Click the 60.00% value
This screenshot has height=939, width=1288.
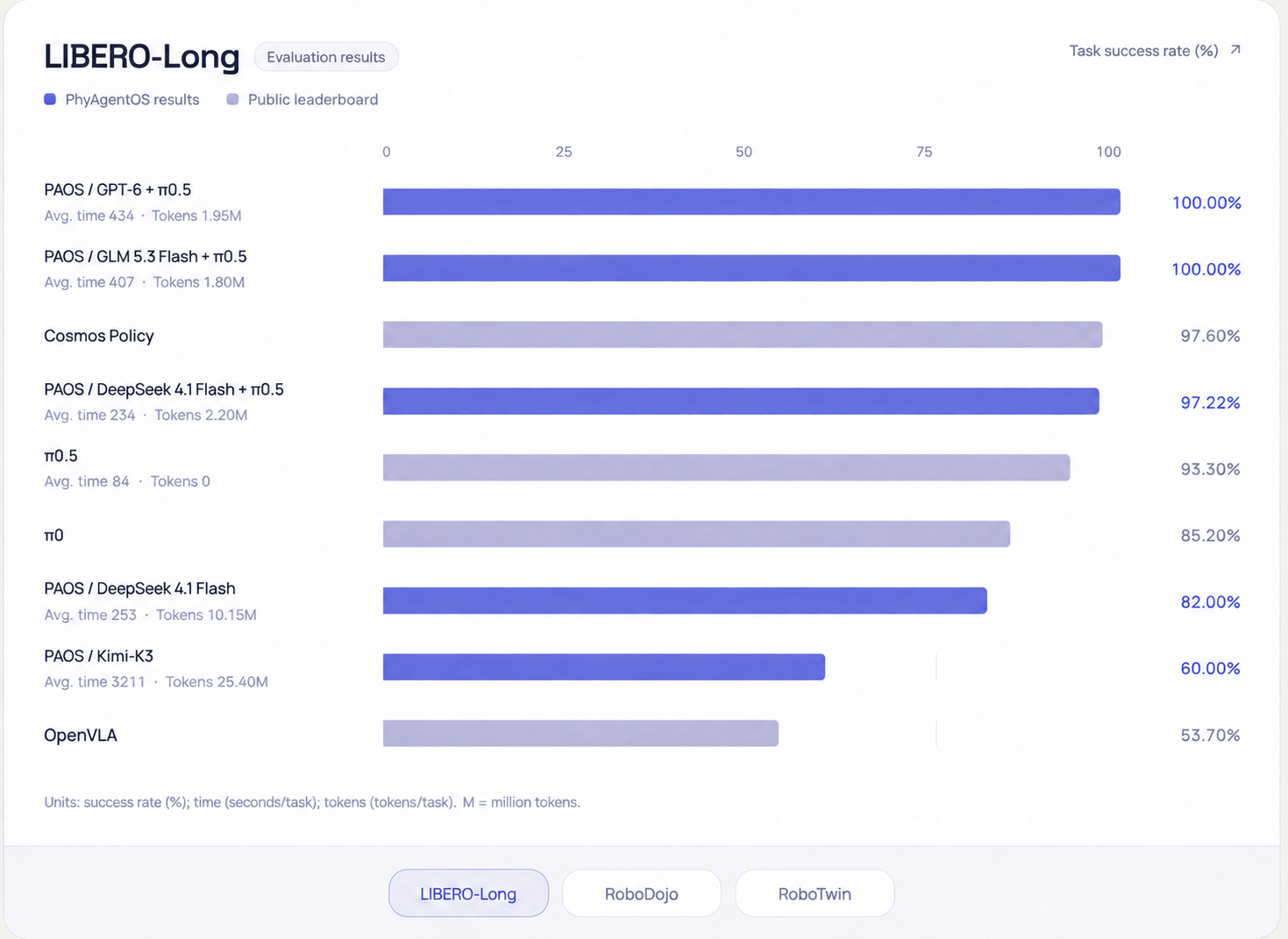click(x=1210, y=668)
